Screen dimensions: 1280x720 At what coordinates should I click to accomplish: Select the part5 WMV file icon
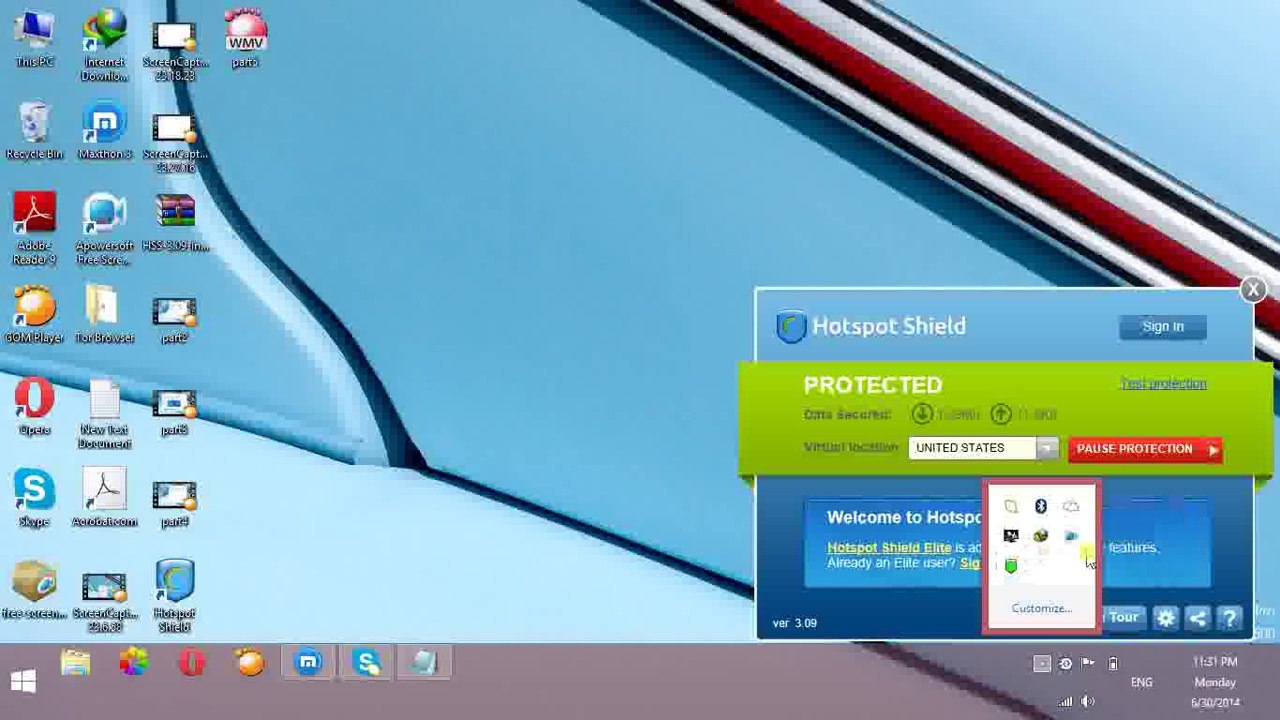pos(245,40)
